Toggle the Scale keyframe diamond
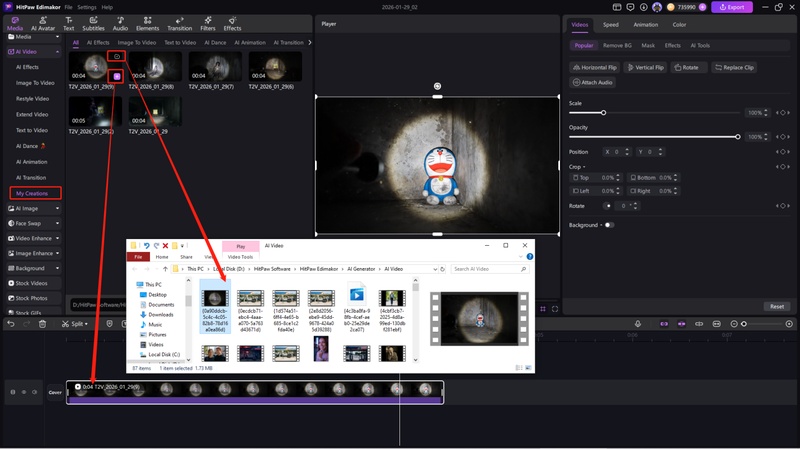Image resolution: width=800 pixels, height=449 pixels. coord(783,113)
